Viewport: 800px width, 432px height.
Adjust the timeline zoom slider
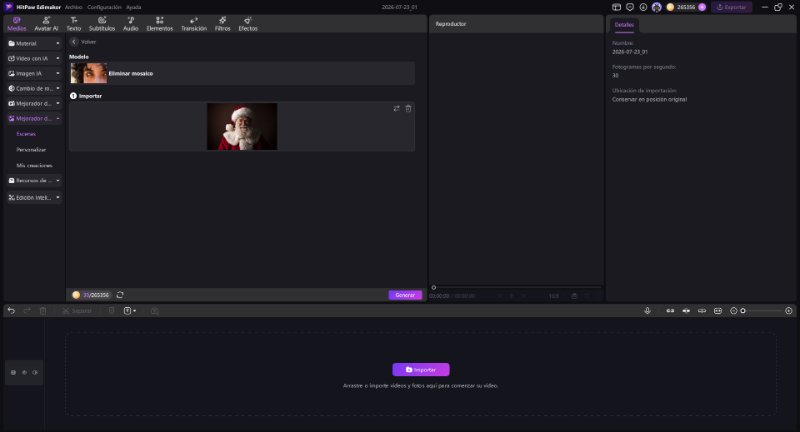pyautogui.click(x=761, y=311)
